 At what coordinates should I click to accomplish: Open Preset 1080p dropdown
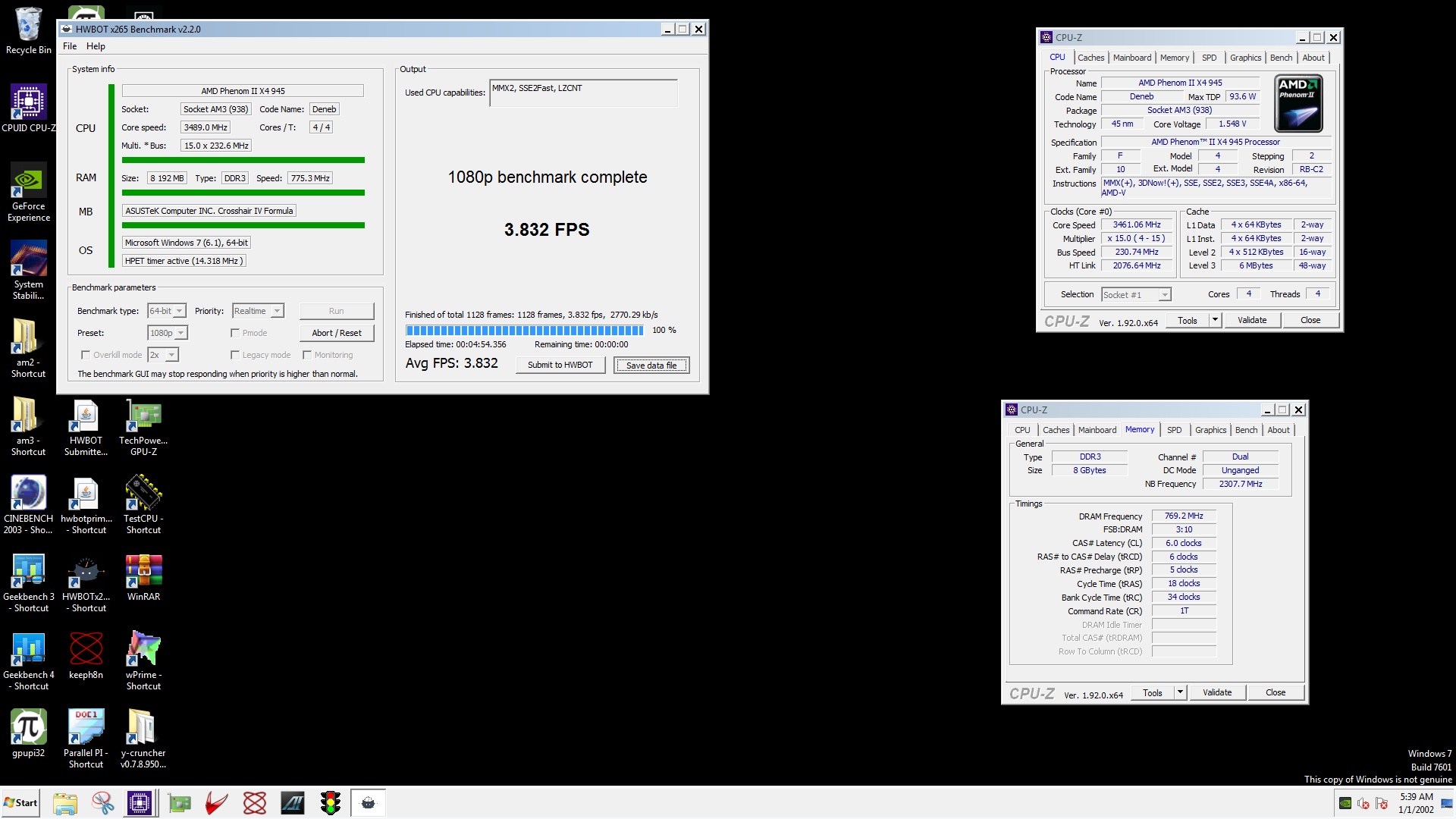(x=168, y=333)
